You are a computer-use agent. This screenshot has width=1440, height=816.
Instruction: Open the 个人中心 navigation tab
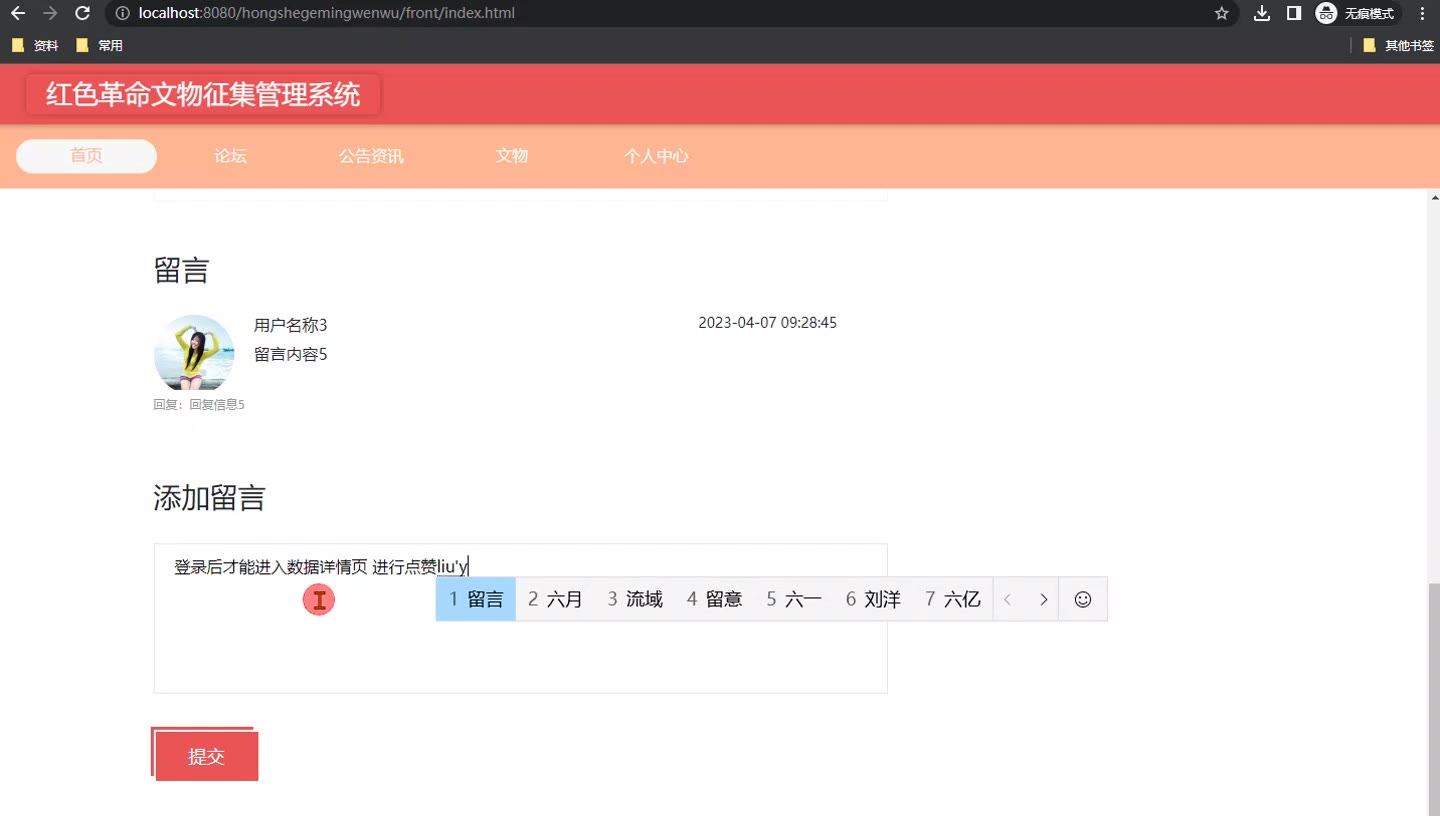pos(656,156)
